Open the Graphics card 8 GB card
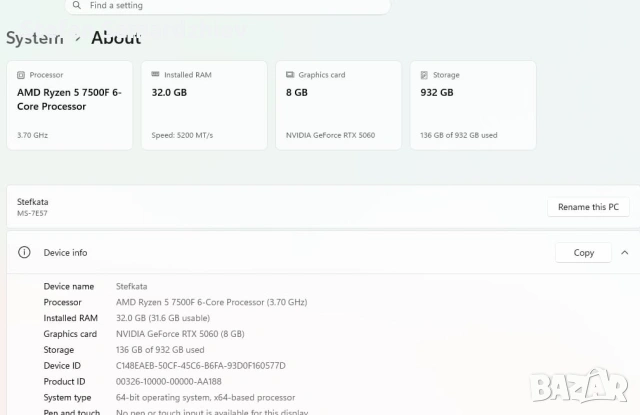The image size is (640, 415). pyautogui.click(x=338, y=105)
